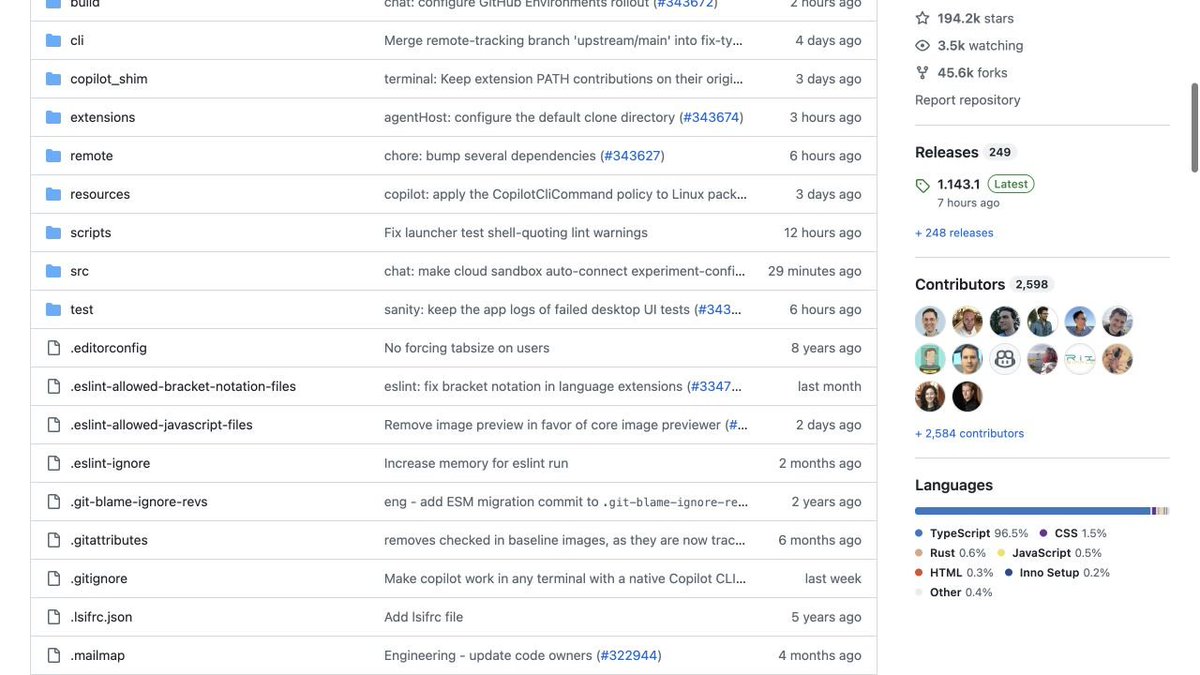
Task: Open commit 'Fix launcher test shell-quoting lint warnings'
Action: (x=516, y=233)
